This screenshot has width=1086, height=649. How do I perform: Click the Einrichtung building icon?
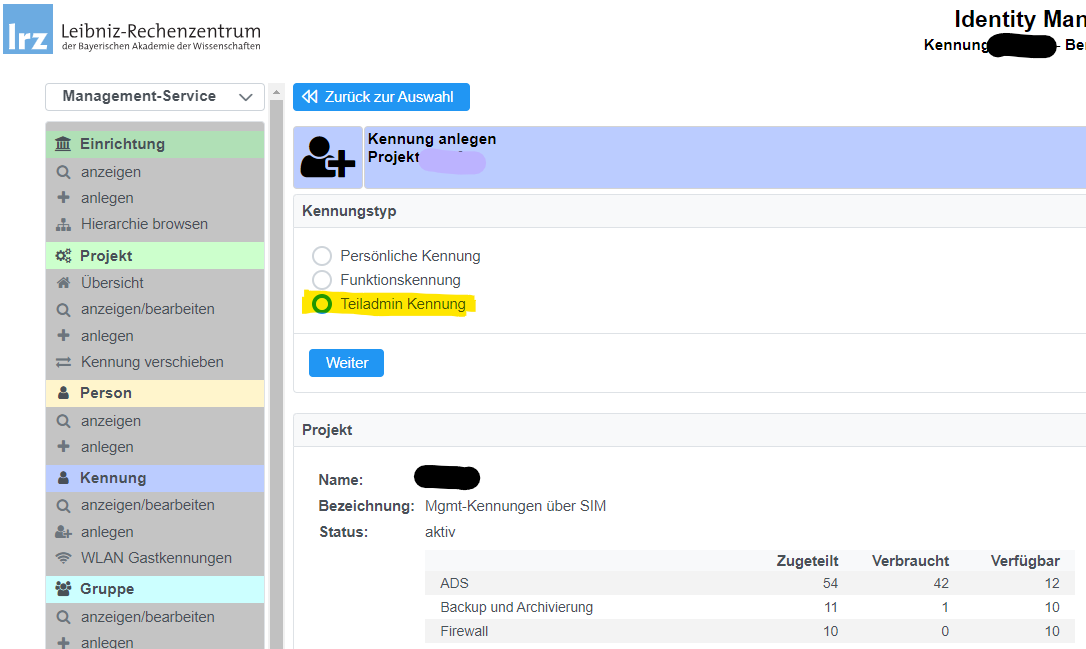tap(64, 144)
